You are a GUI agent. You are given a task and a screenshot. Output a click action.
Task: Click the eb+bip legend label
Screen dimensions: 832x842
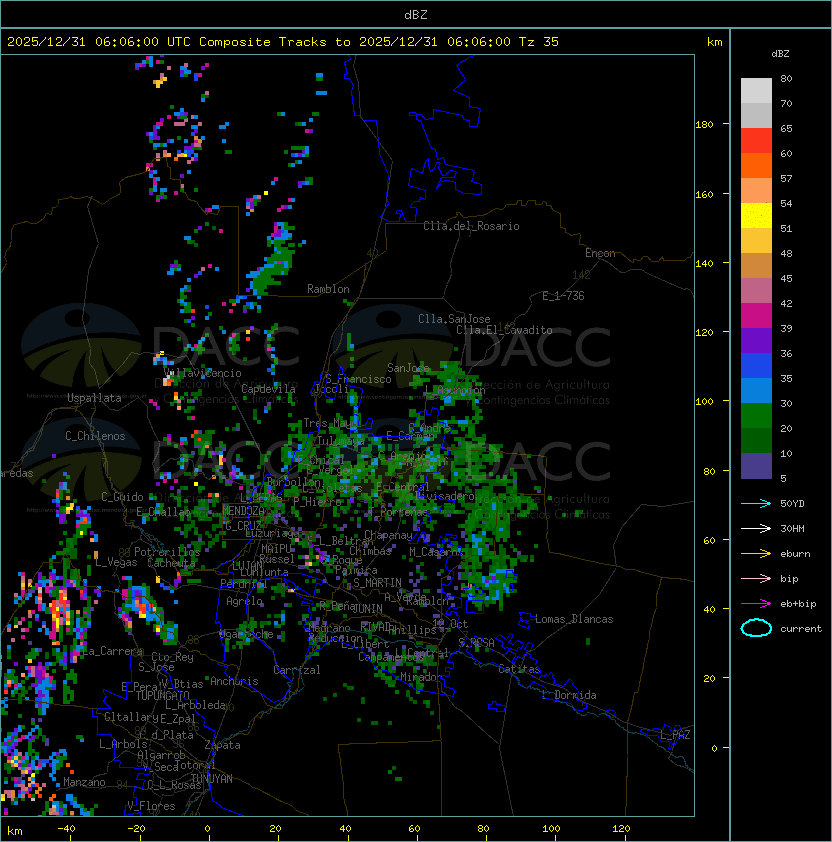(798, 604)
